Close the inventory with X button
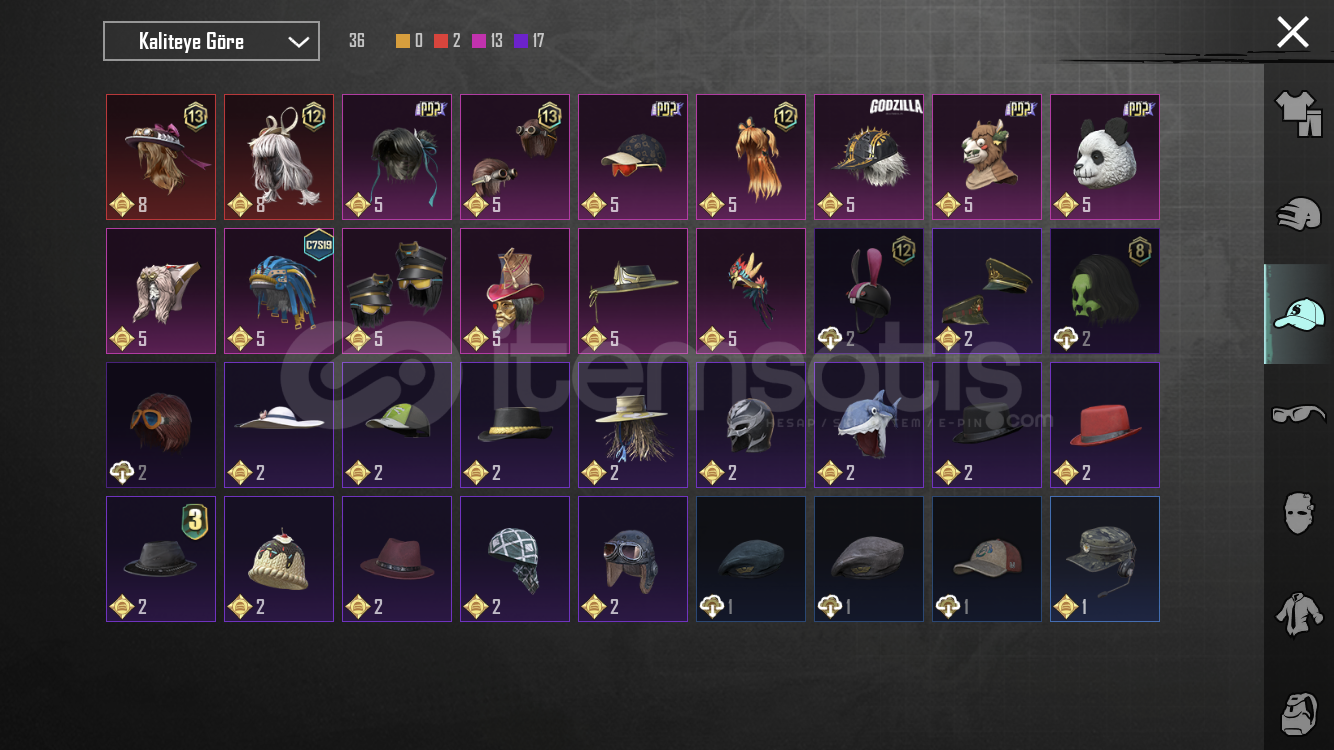 coord(1292,32)
